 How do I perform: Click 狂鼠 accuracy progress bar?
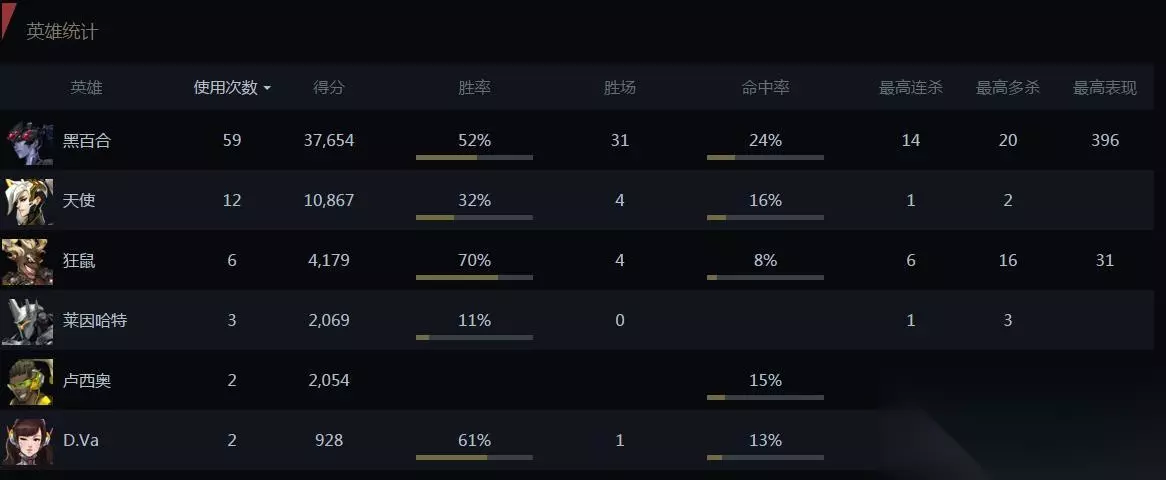(x=765, y=277)
